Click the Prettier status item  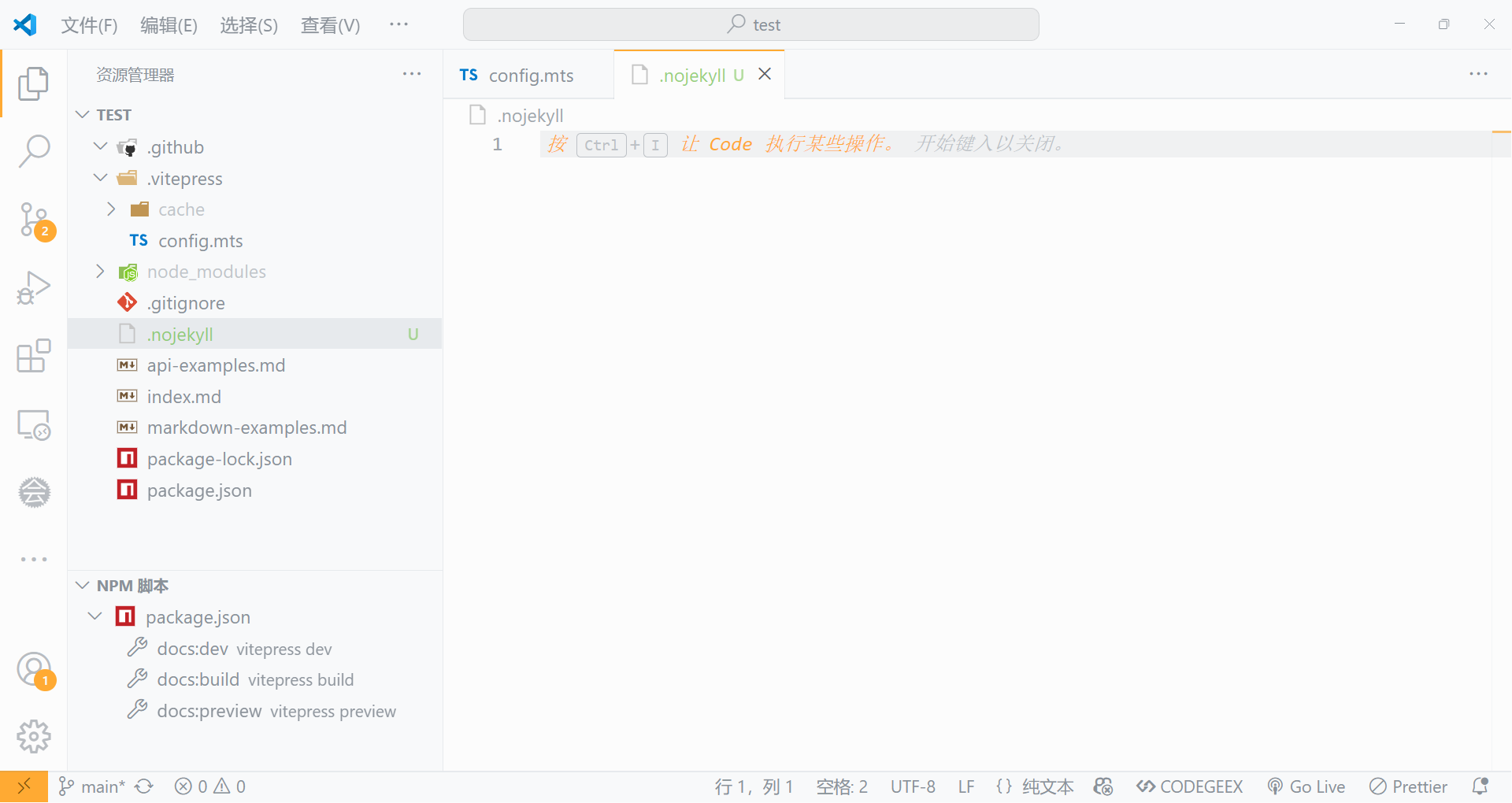click(1408, 786)
